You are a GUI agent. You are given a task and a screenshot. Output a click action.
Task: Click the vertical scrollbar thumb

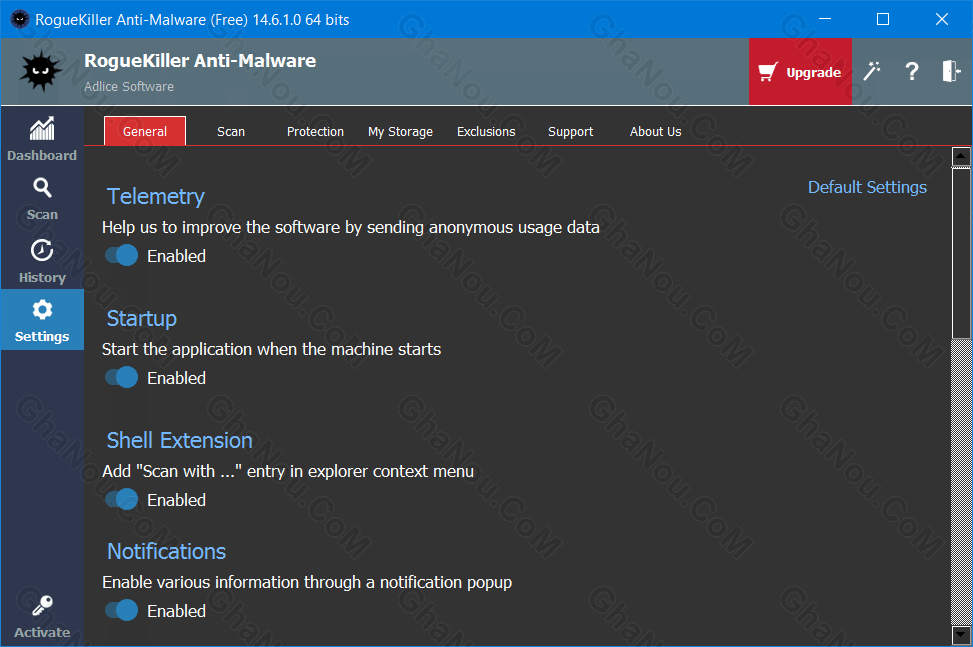tap(961, 253)
